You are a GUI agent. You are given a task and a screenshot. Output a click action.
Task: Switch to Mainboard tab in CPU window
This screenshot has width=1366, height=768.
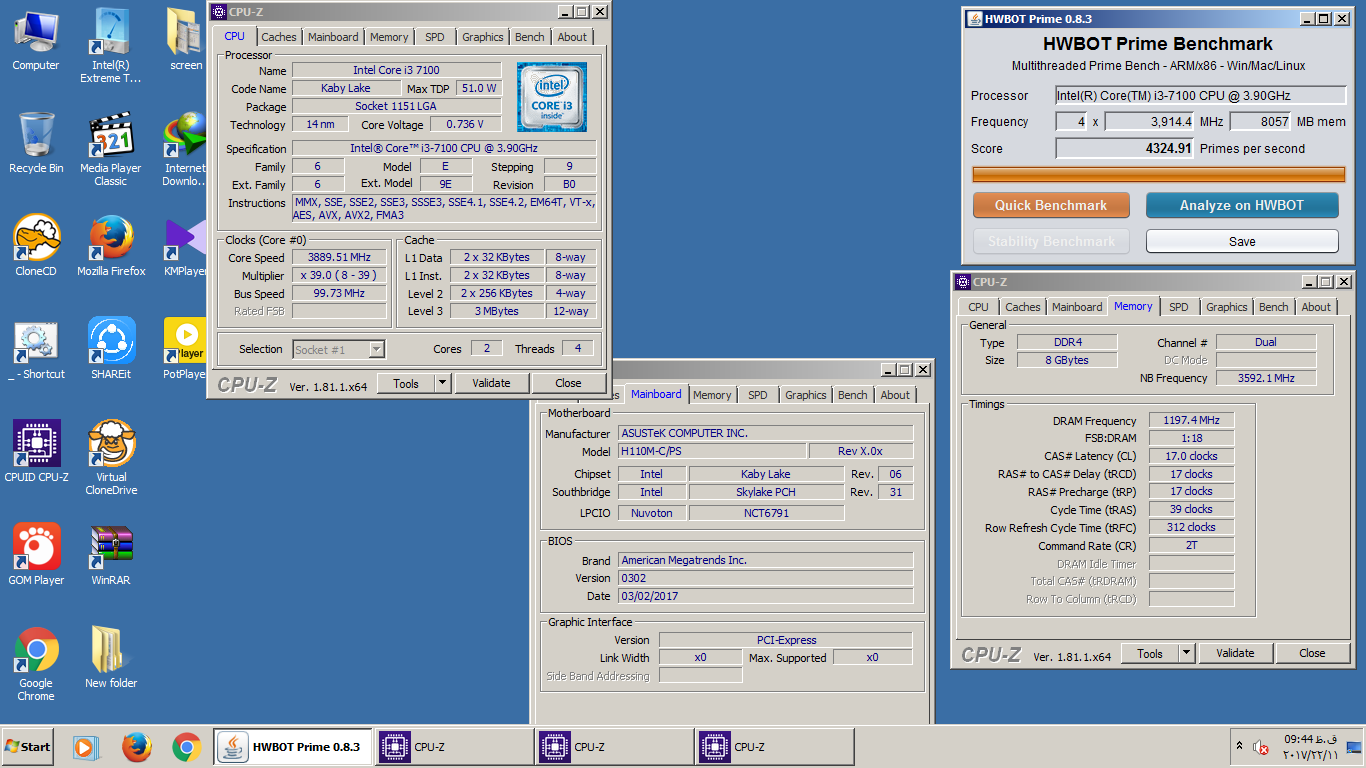[x=333, y=37]
